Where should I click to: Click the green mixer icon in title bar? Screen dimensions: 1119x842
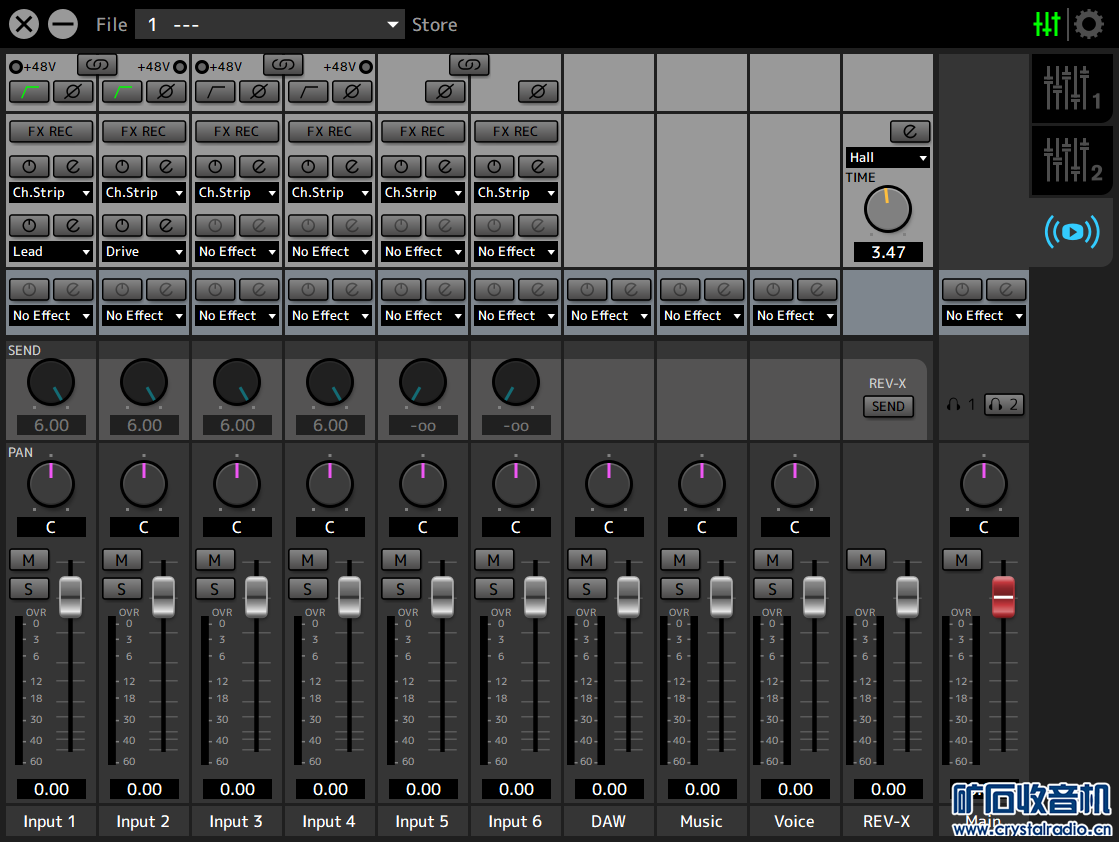point(1047,24)
